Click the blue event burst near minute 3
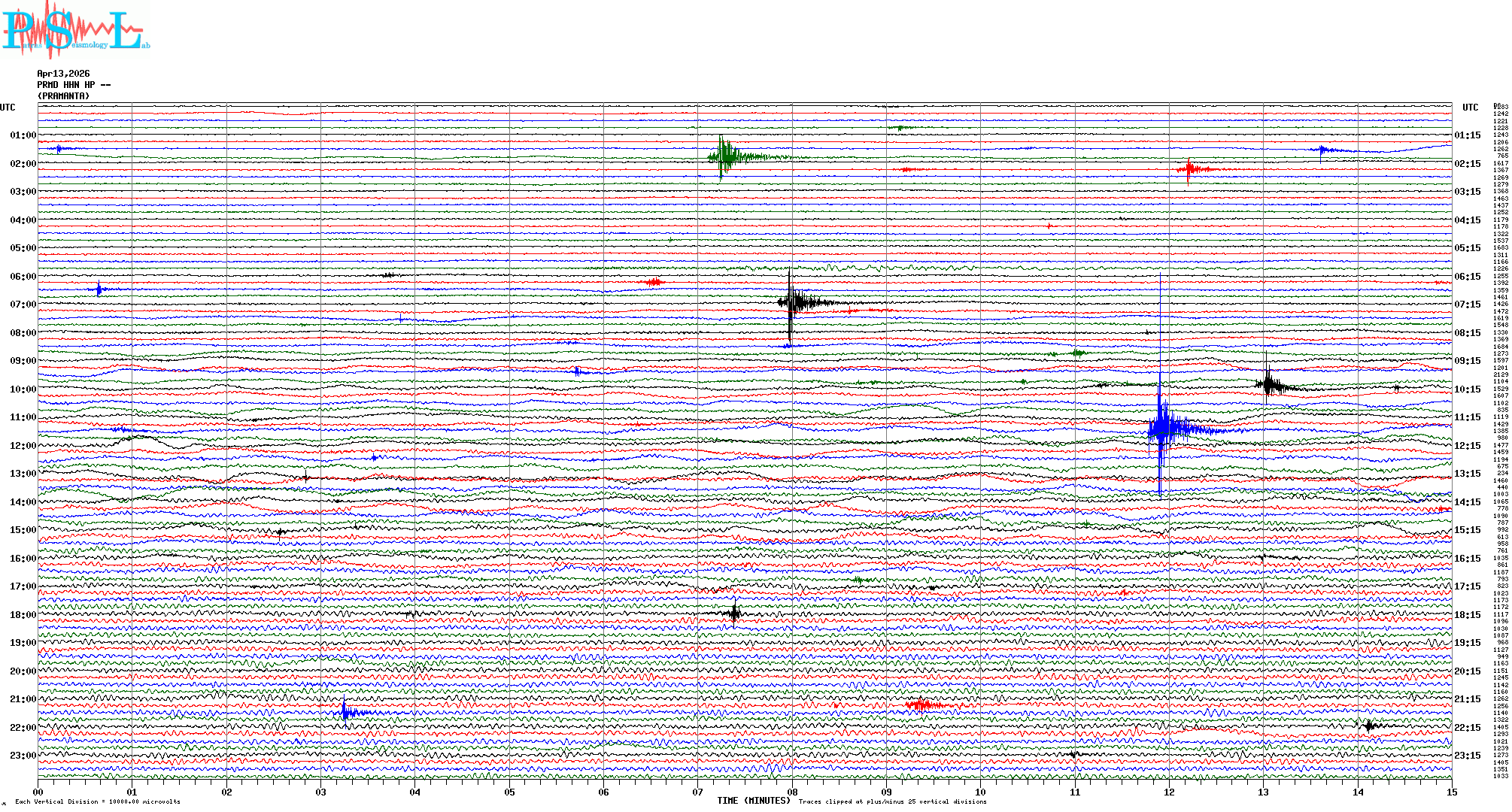This screenshot has width=1512, height=812. tap(345, 712)
